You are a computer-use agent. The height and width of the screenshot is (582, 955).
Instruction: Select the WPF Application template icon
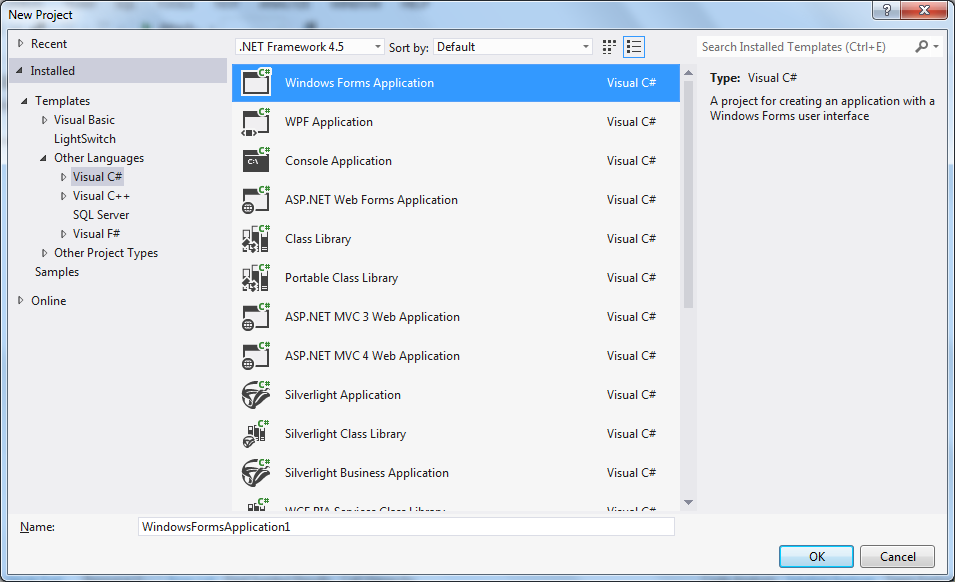256,121
